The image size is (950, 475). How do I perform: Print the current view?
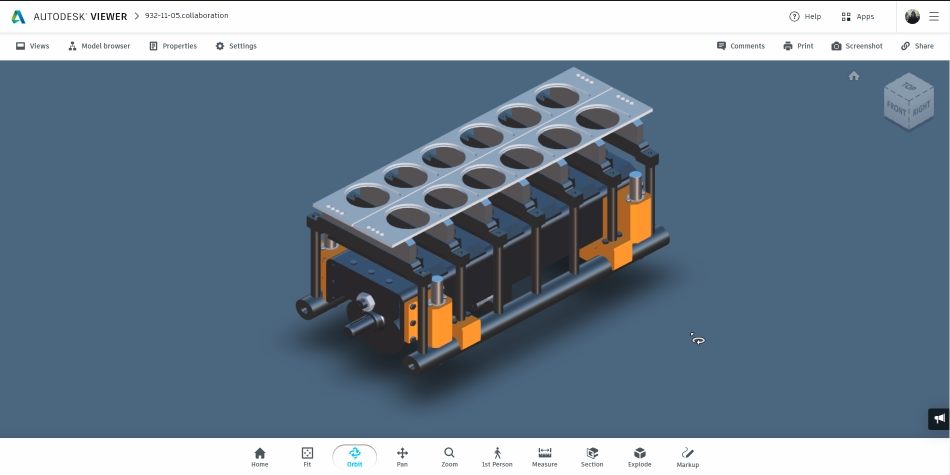coord(798,46)
